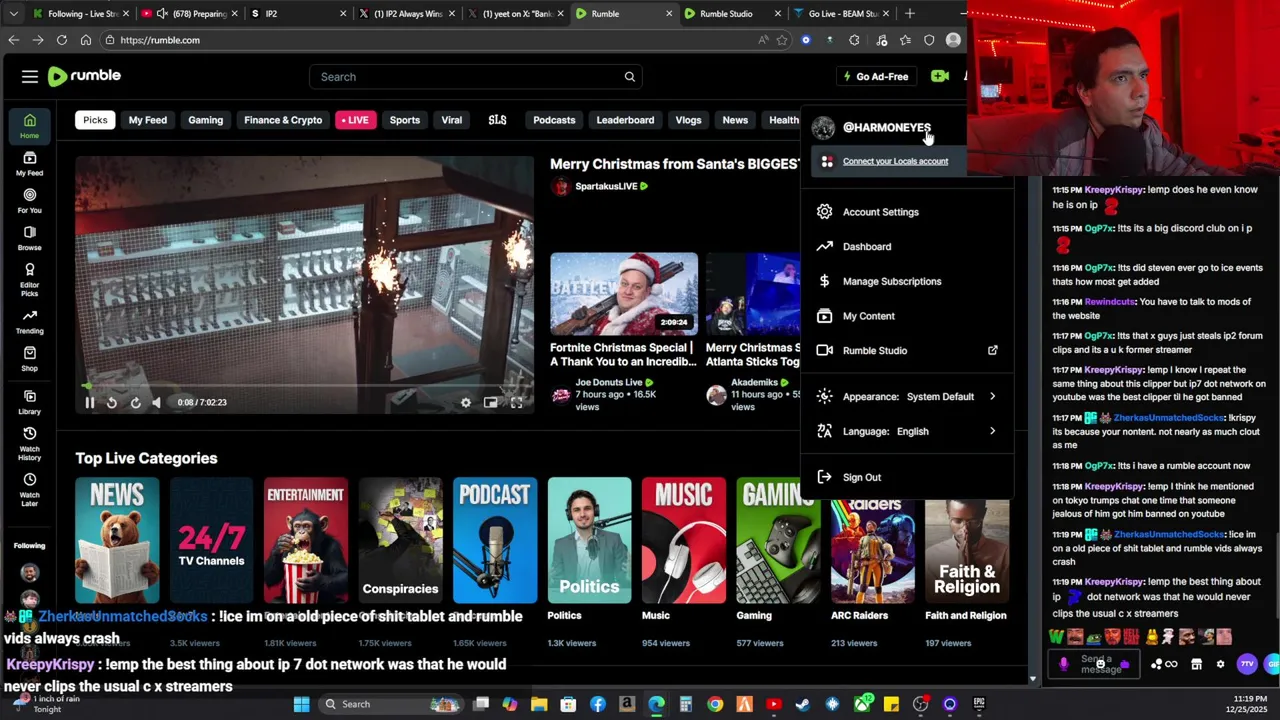The image size is (1280, 720).
Task: Go to For You in sidebar
Action: click(29, 201)
